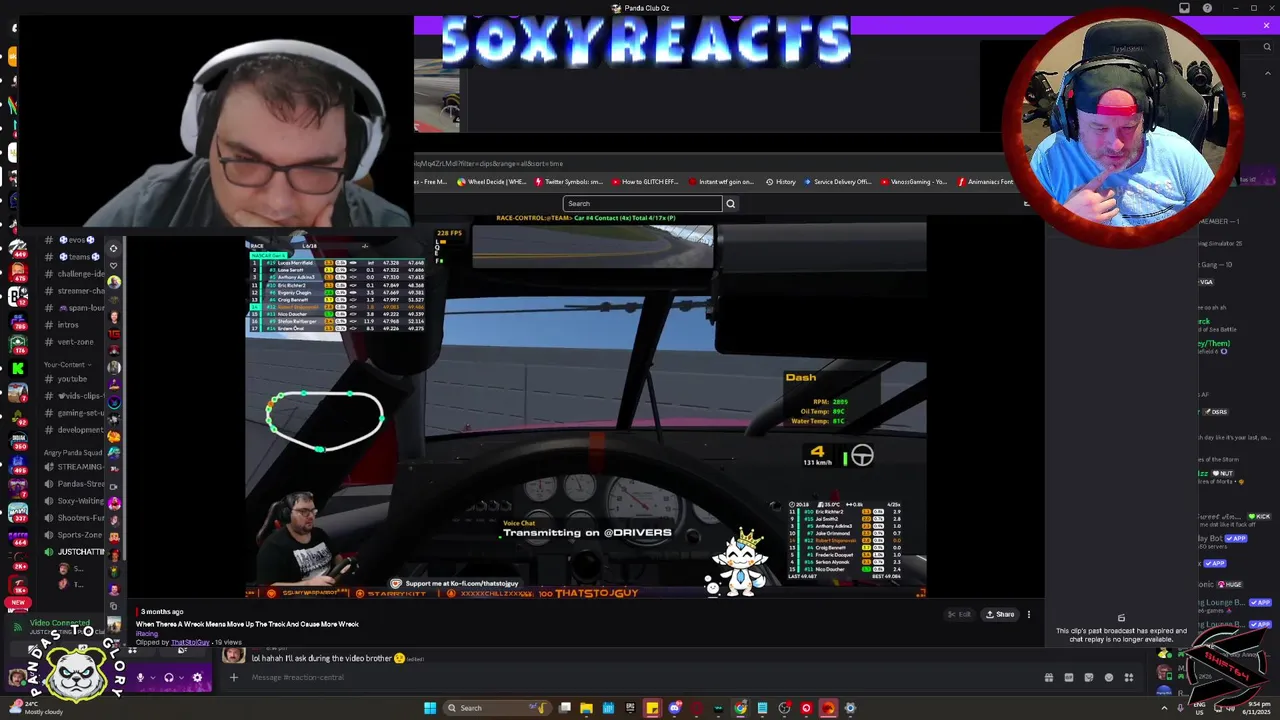Screen dimensions: 1280x720
Task: Open the development Discord channel
Action: tap(76, 430)
